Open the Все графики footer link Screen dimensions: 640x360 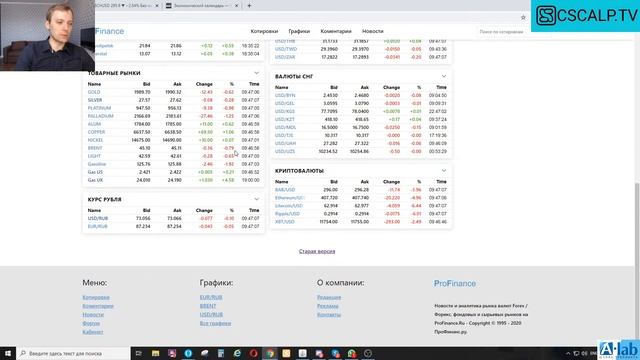pos(215,323)
